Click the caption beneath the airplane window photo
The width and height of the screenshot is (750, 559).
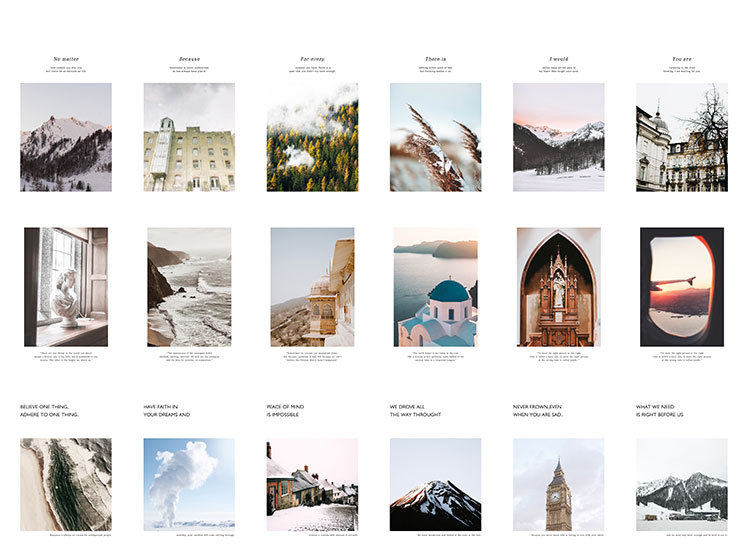coord(682,357)
